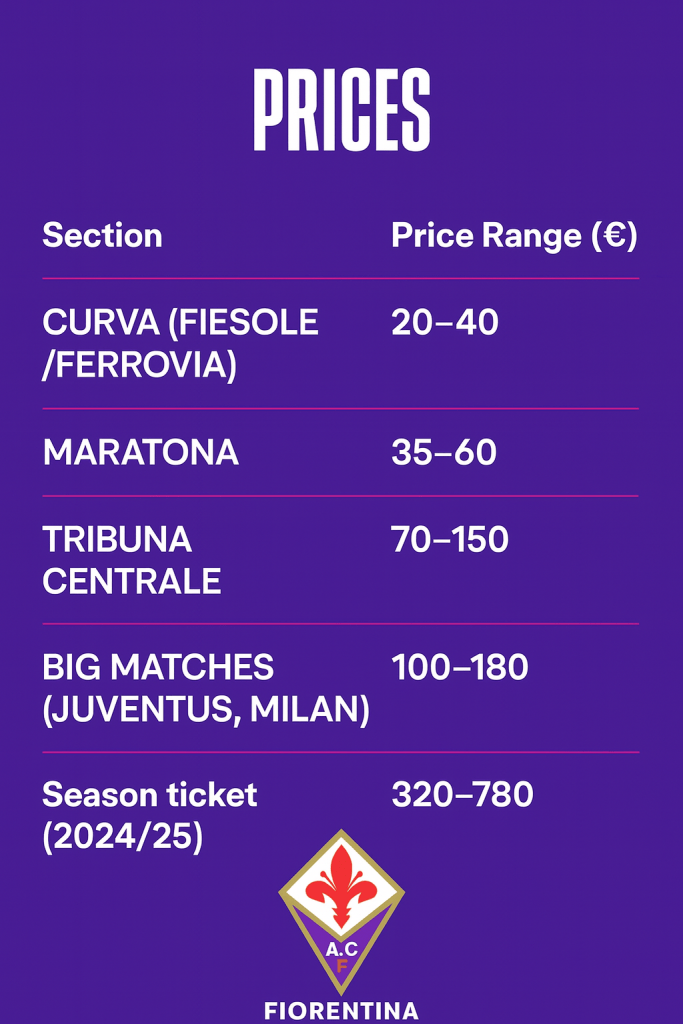Click the A.C letters in the crest
The width and height of the screenshot is (683, 1024).
[342, 949]
